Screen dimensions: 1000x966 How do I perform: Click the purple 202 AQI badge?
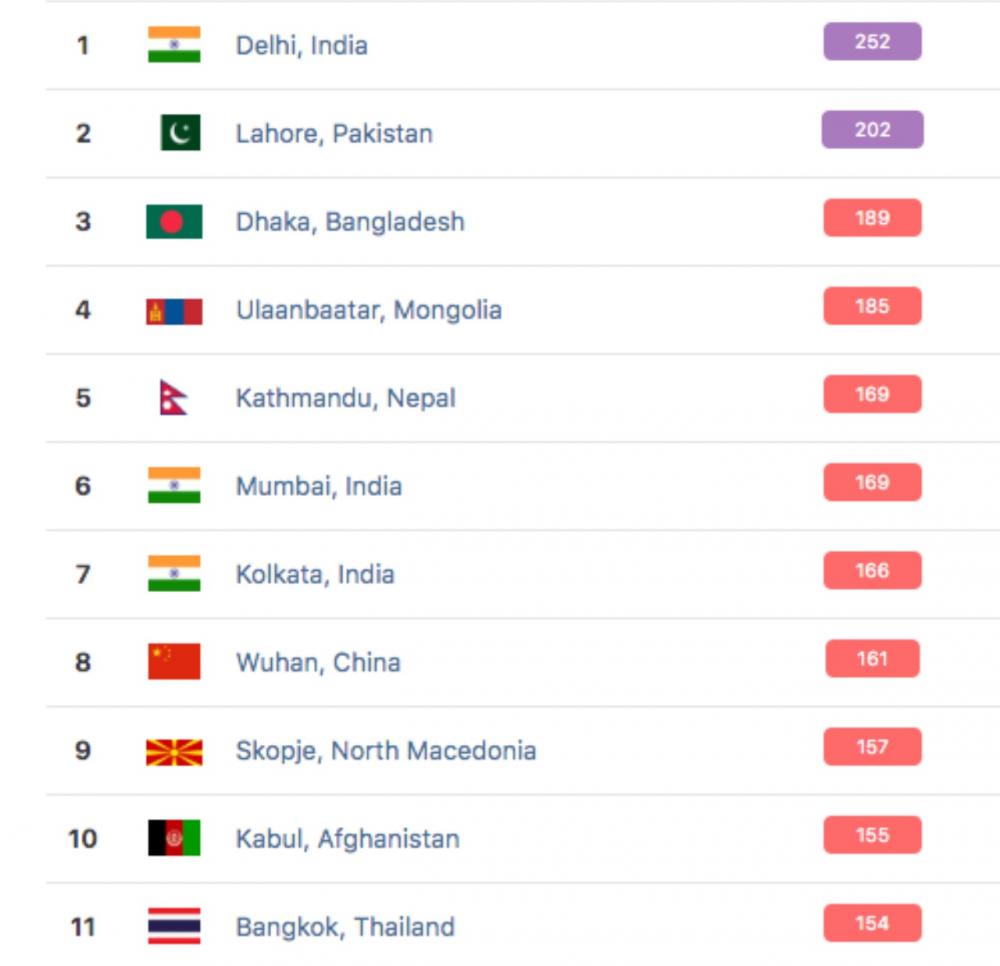pos(872,129)
